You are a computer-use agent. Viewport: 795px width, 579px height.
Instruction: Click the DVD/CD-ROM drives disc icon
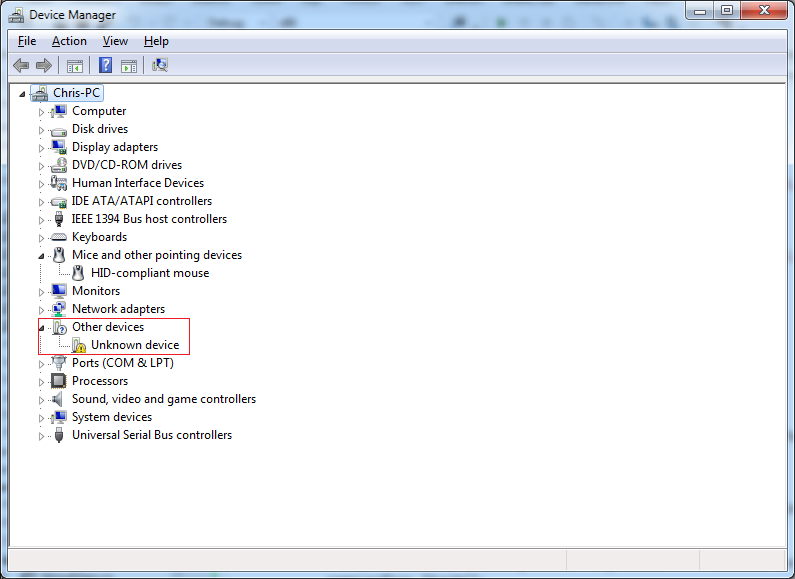click(59, 165)
